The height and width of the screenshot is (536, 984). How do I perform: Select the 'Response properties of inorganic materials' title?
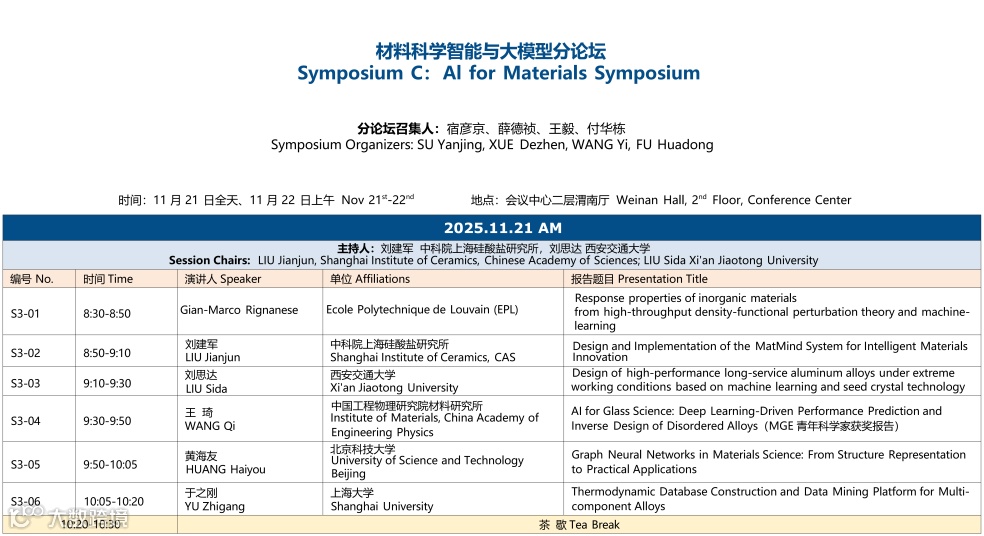tap(772, 311)
